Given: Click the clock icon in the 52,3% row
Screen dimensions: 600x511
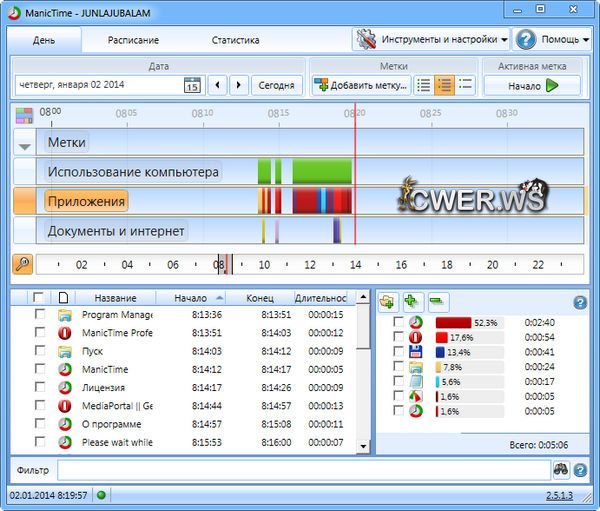Looking at the screenshot, I should click(416, 322).
